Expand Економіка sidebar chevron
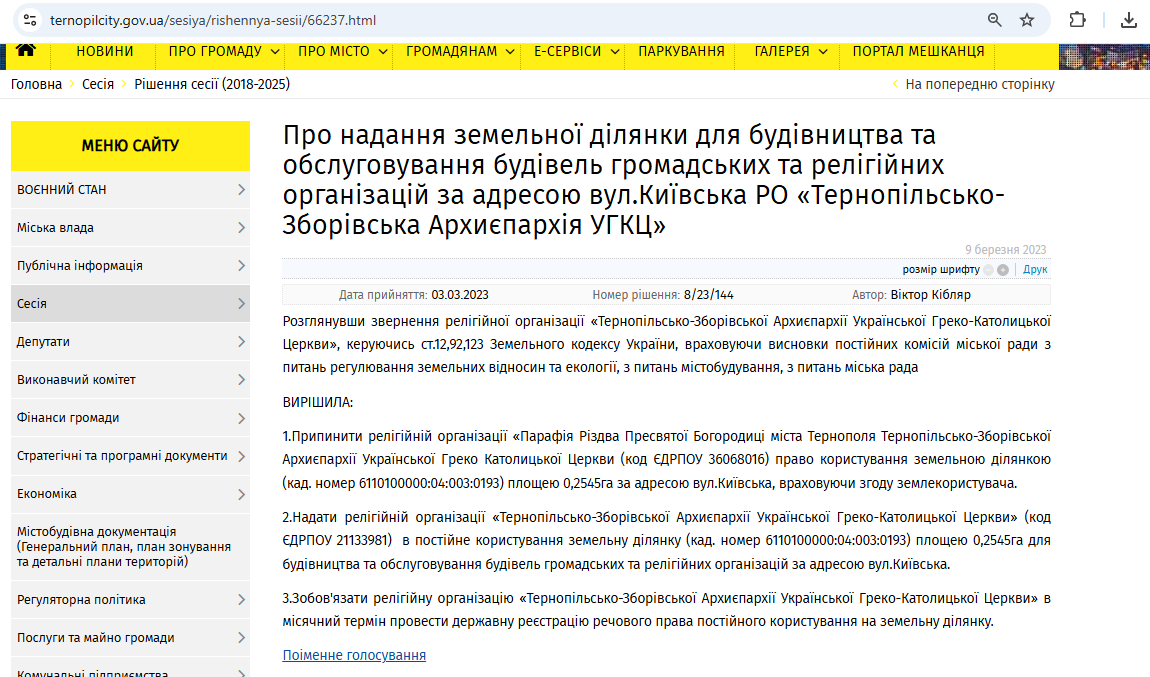This screenshot has height=677, width=1150. tap(241, 494)
